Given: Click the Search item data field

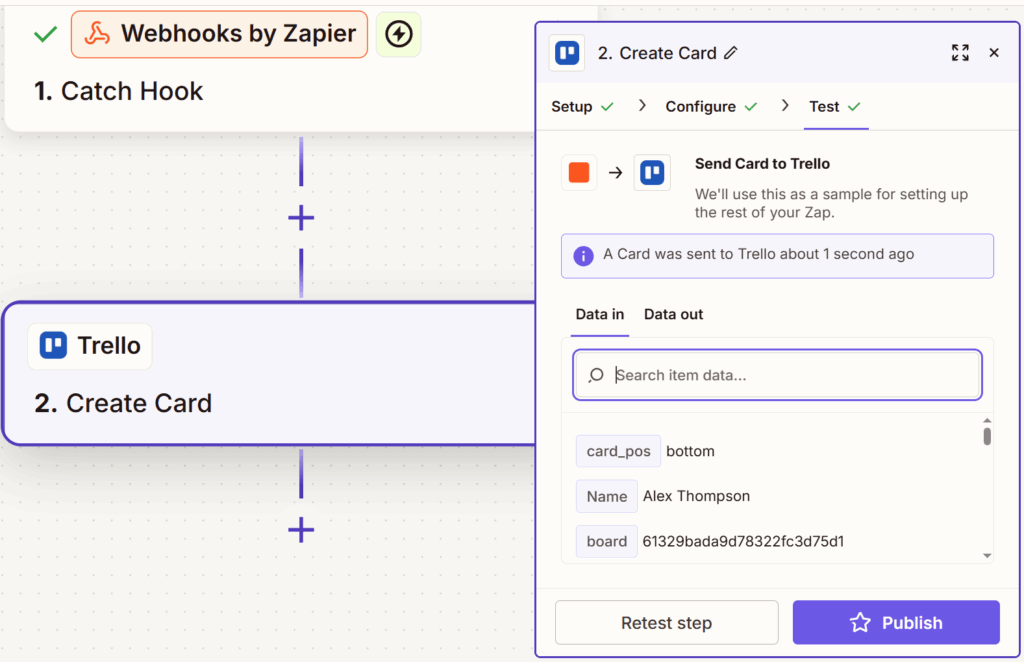Looking at the screenshot, I should (x=777, y=374).
